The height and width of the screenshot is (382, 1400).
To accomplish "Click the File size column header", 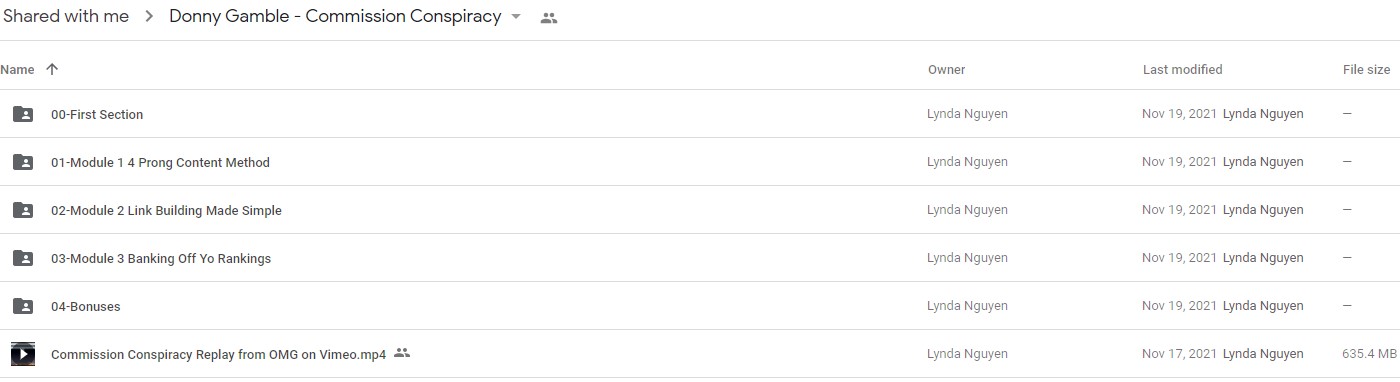I will point(1366,70).
